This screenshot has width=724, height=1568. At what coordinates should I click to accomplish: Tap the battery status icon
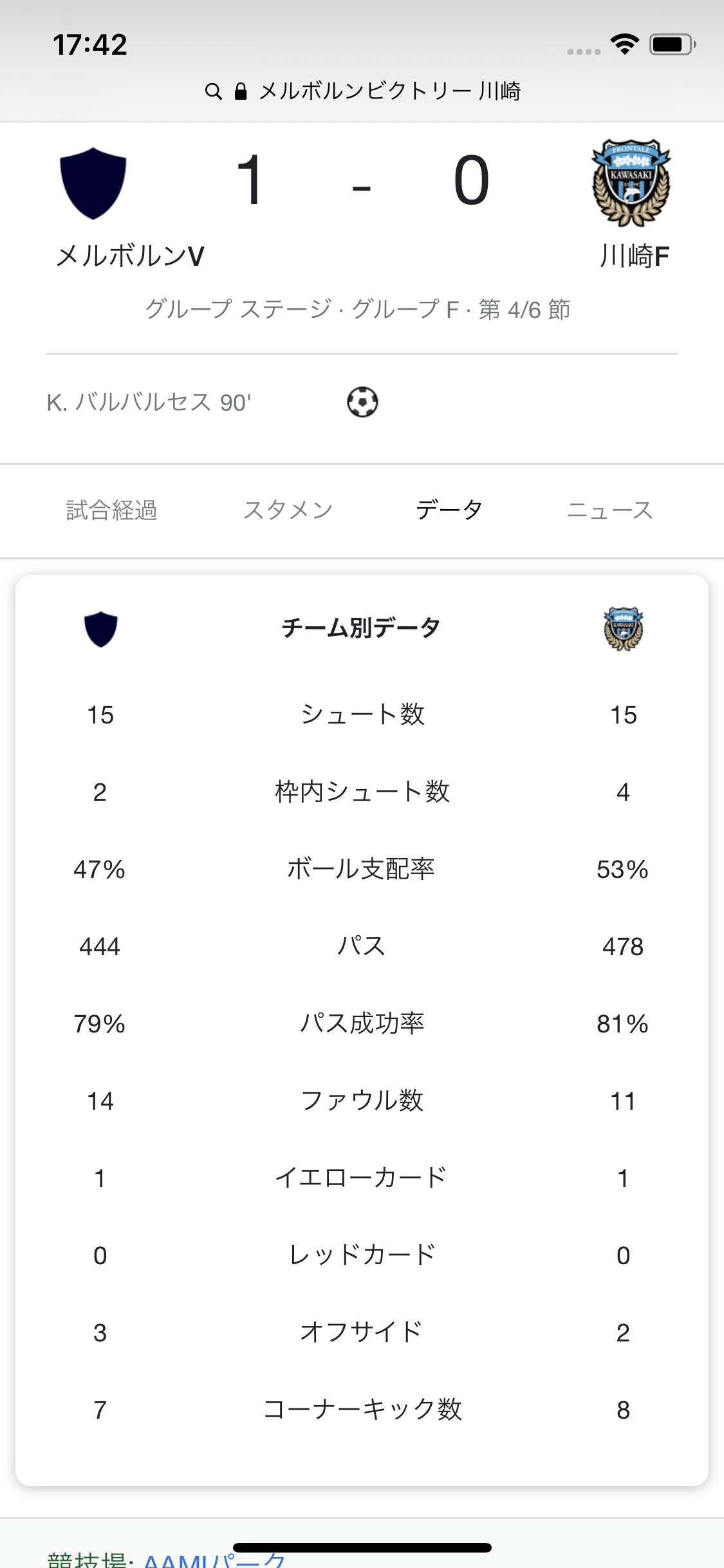tap(672, 44)
